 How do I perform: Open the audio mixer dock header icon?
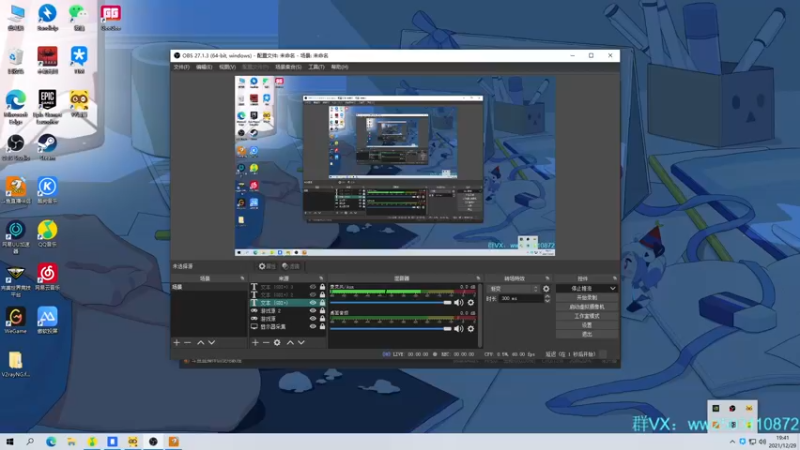point(478,278)
